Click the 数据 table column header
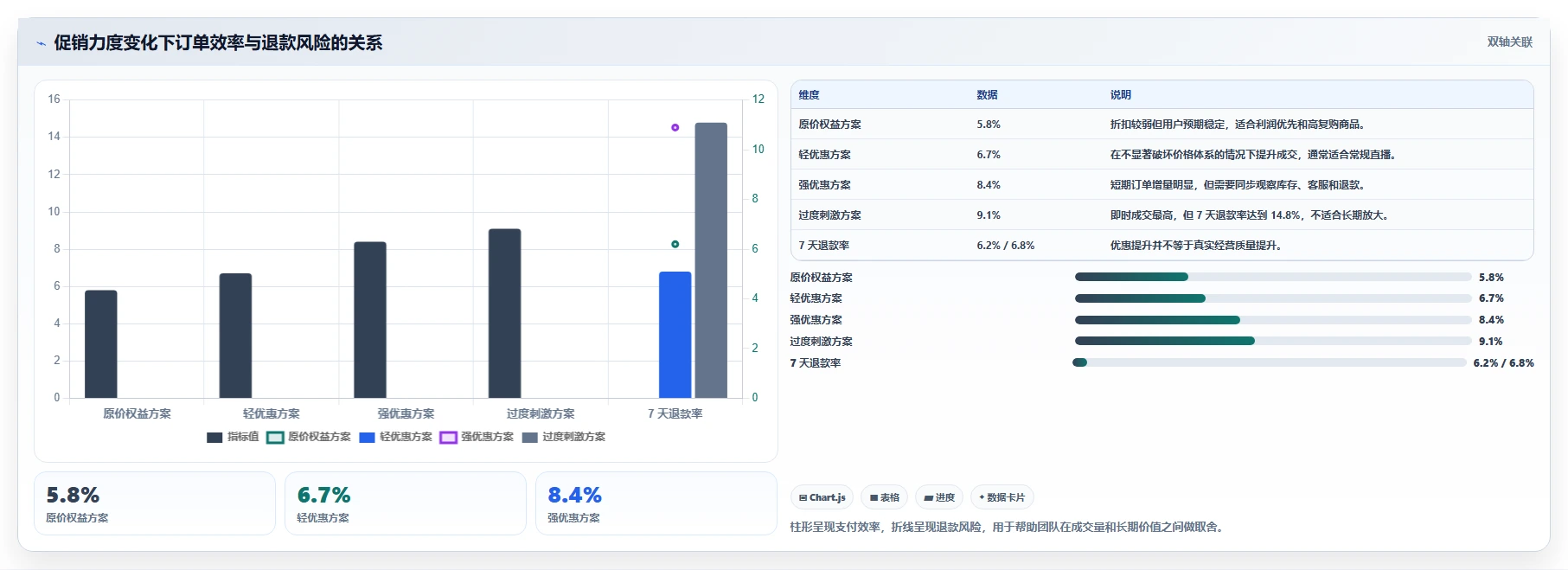The image size is (1568, 570). [987, 95]
